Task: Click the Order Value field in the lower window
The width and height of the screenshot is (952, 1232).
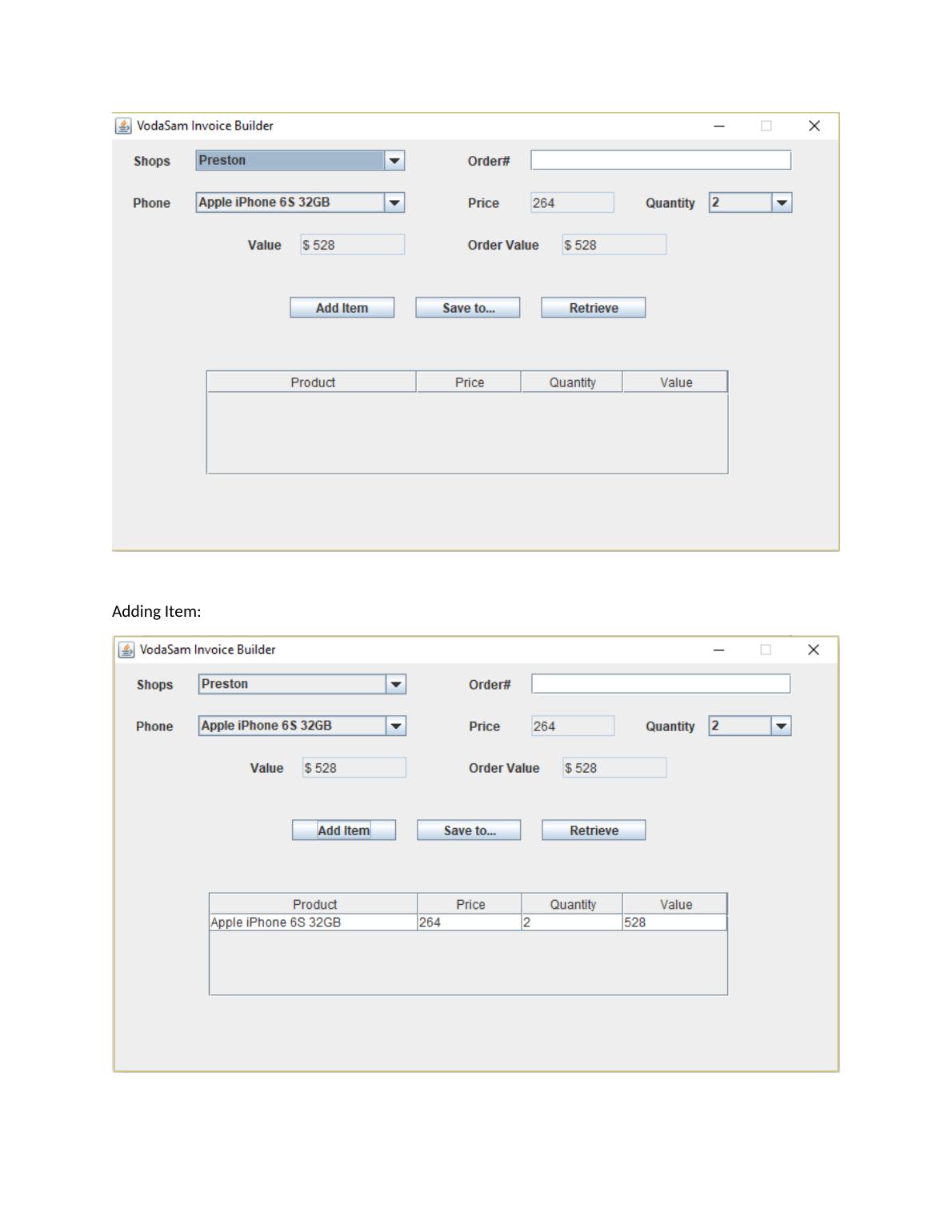Action: [x=614, y=768]
